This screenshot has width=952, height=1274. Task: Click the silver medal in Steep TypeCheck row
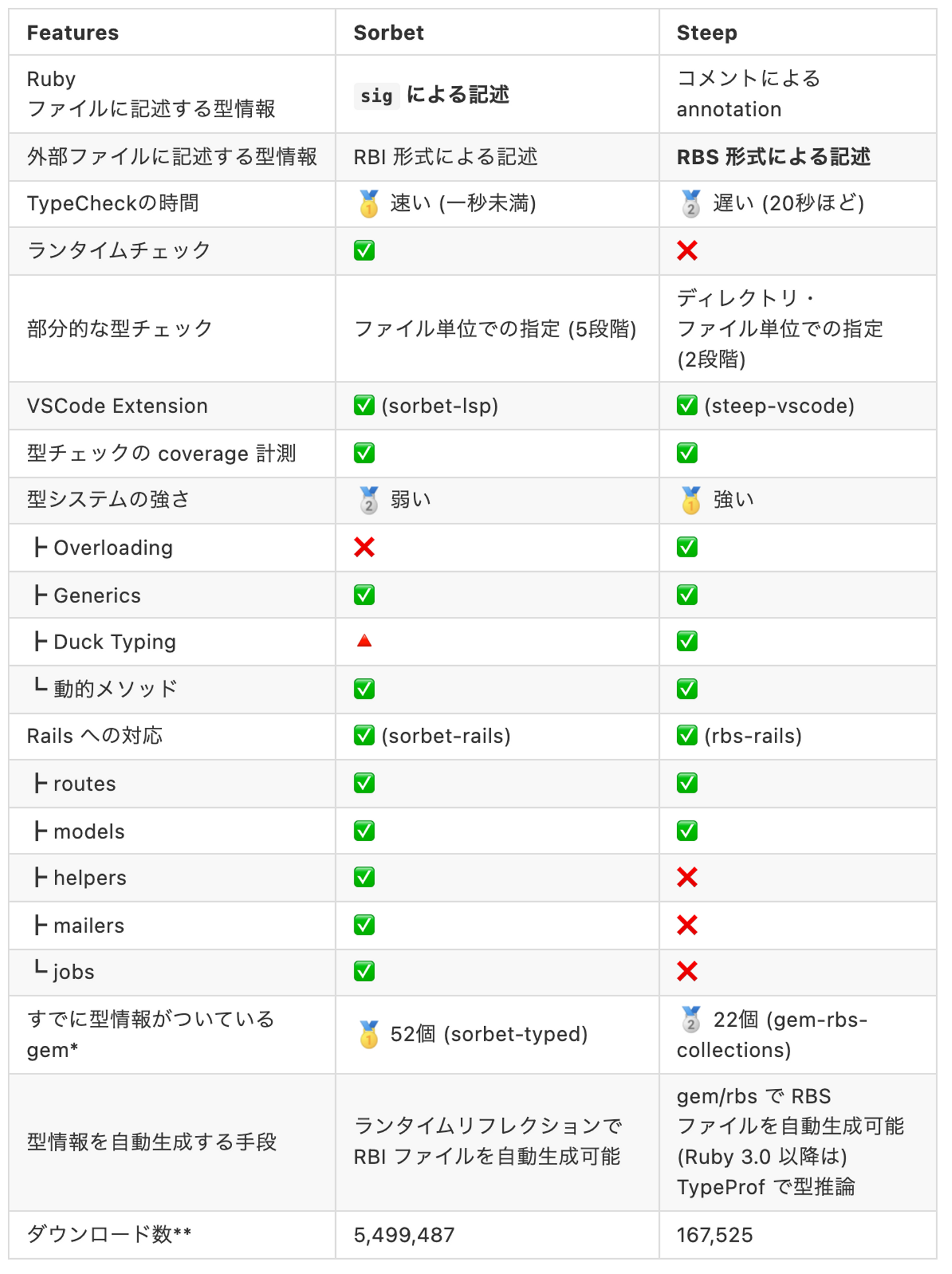[x=691, y=204]
